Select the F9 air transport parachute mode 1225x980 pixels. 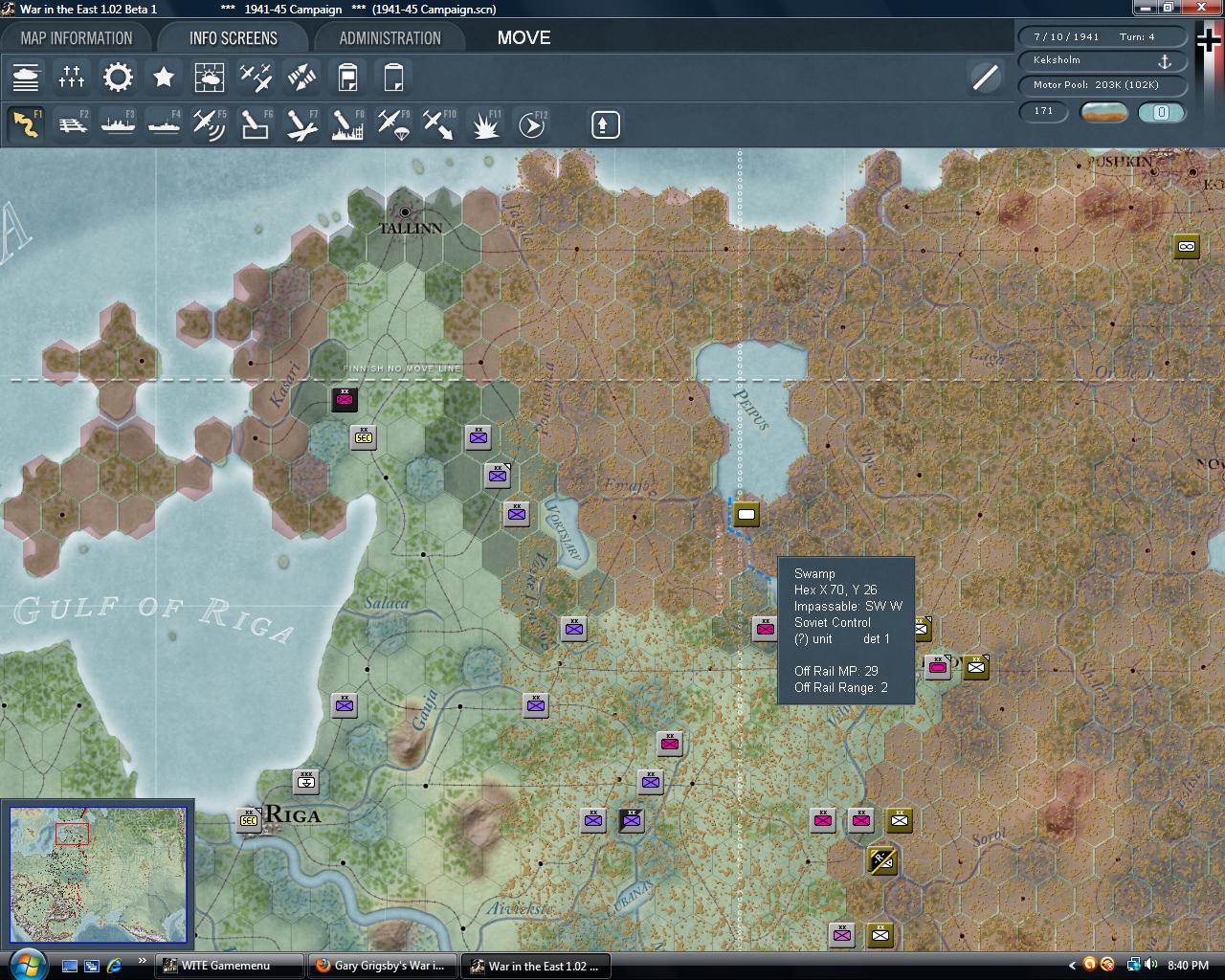[393, 124]
